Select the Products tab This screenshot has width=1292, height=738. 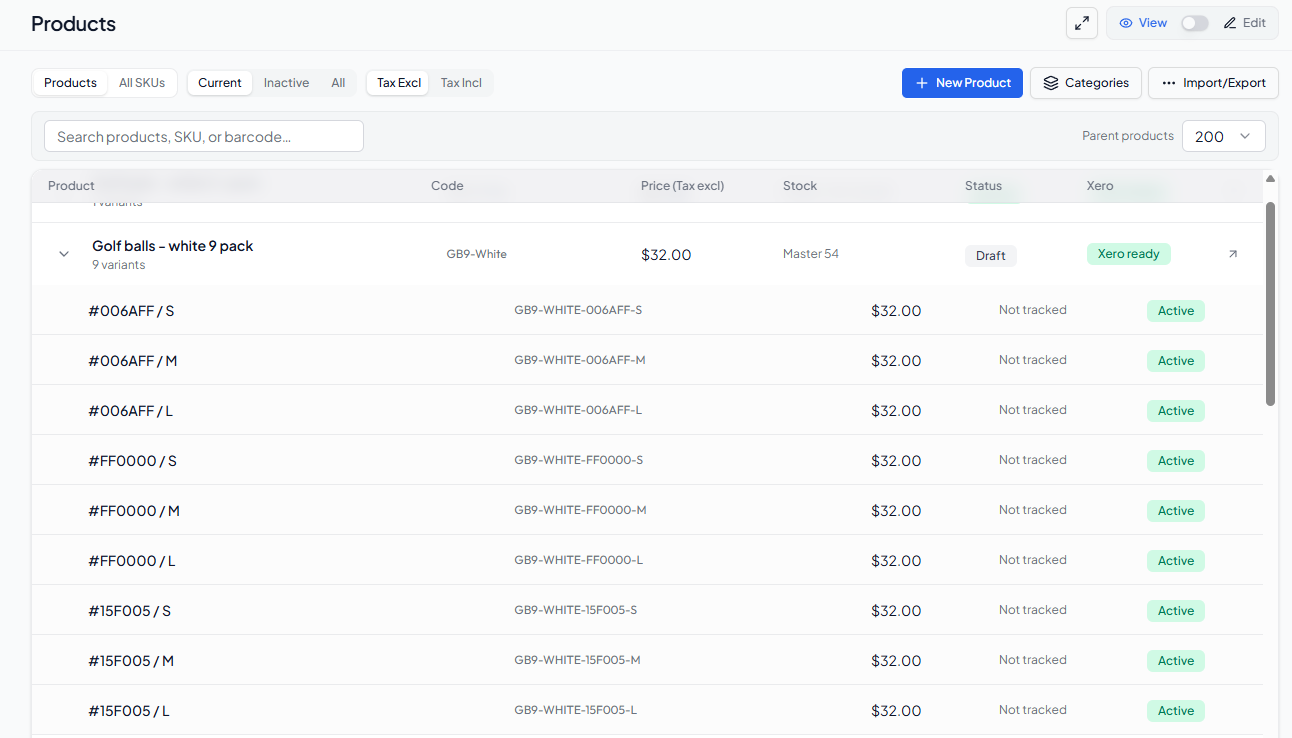coord(70,83)
